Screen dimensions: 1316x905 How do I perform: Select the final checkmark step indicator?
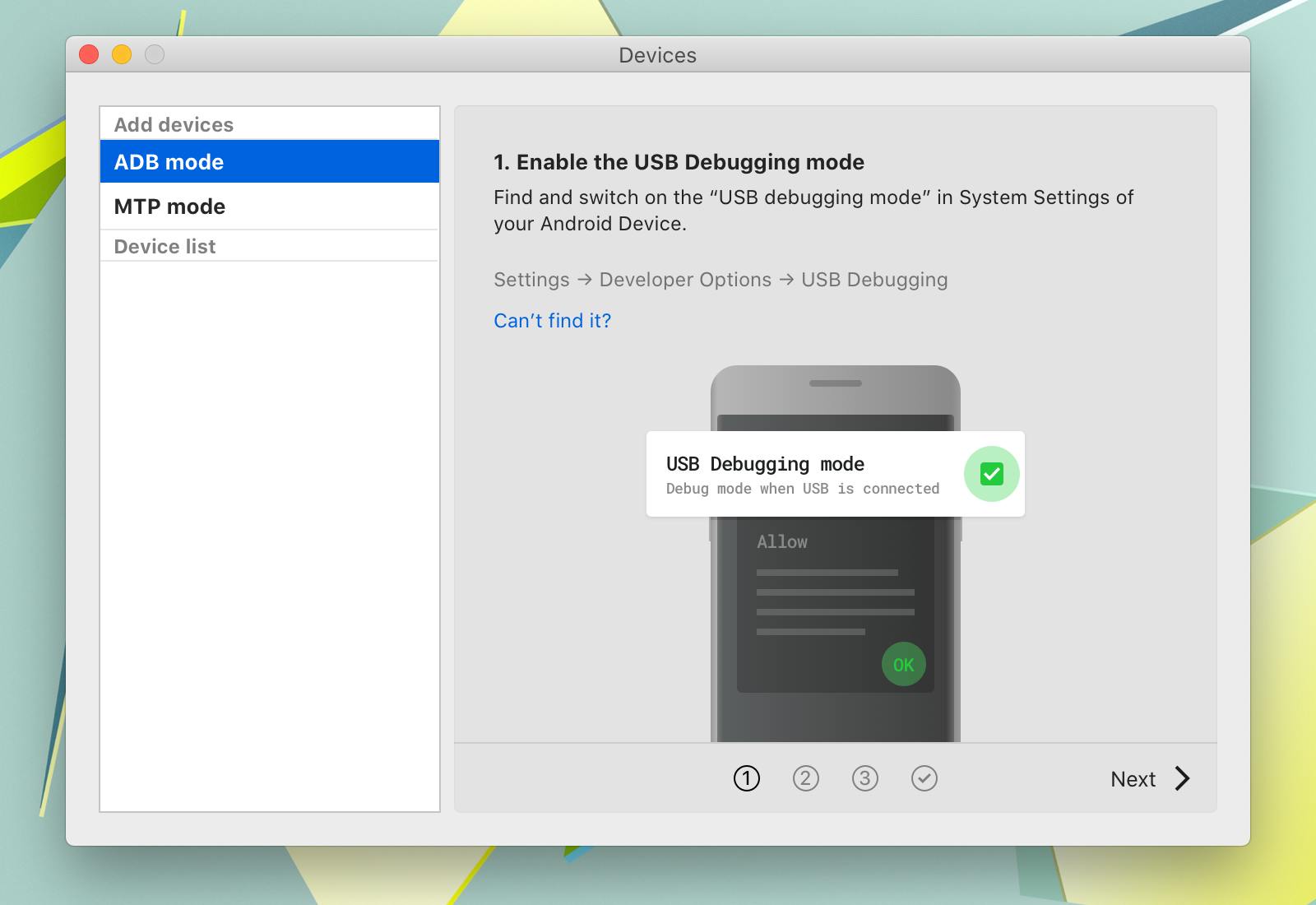click(924, 778)
